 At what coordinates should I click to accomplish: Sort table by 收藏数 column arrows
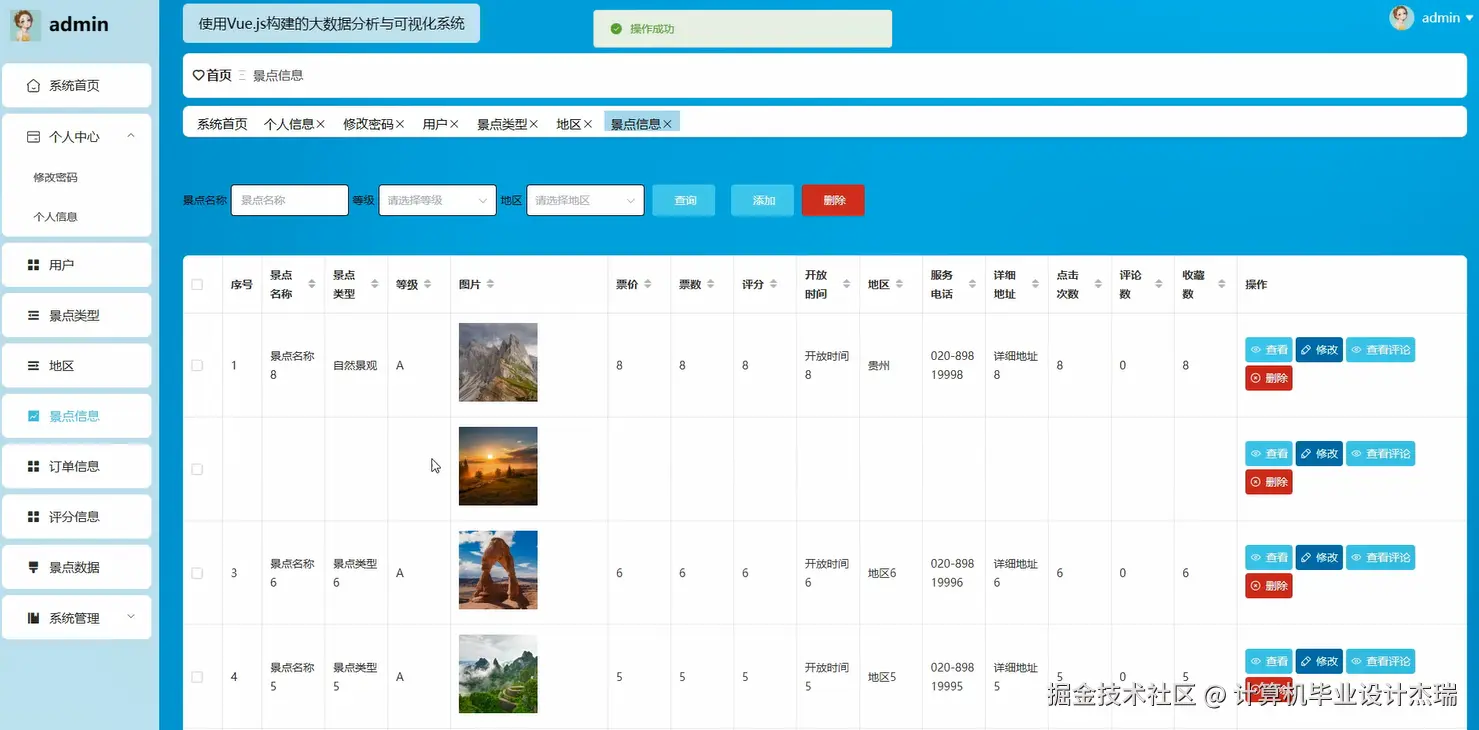(1222, 285)
